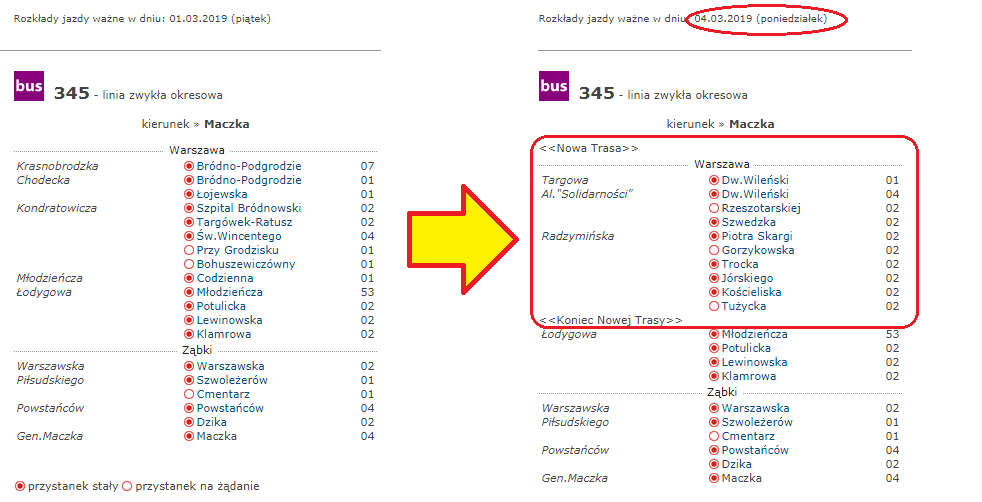
Task: Open the Kościeliska stop timetable
Action: (x=751, y=292)
